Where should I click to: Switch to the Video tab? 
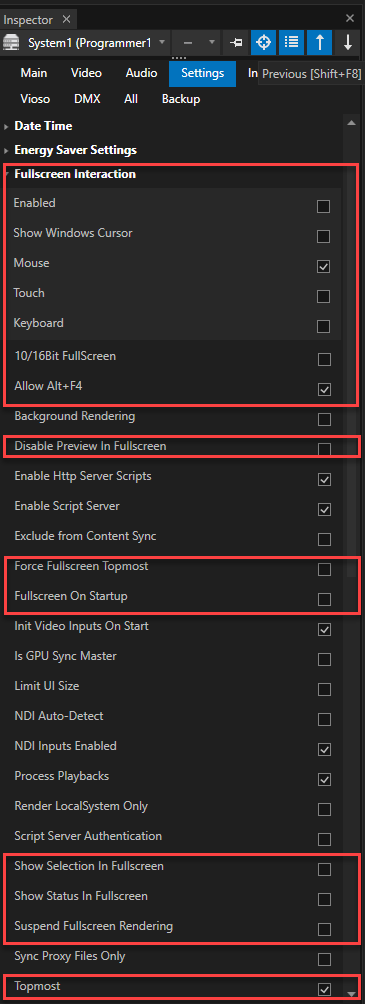pos(86,73)
